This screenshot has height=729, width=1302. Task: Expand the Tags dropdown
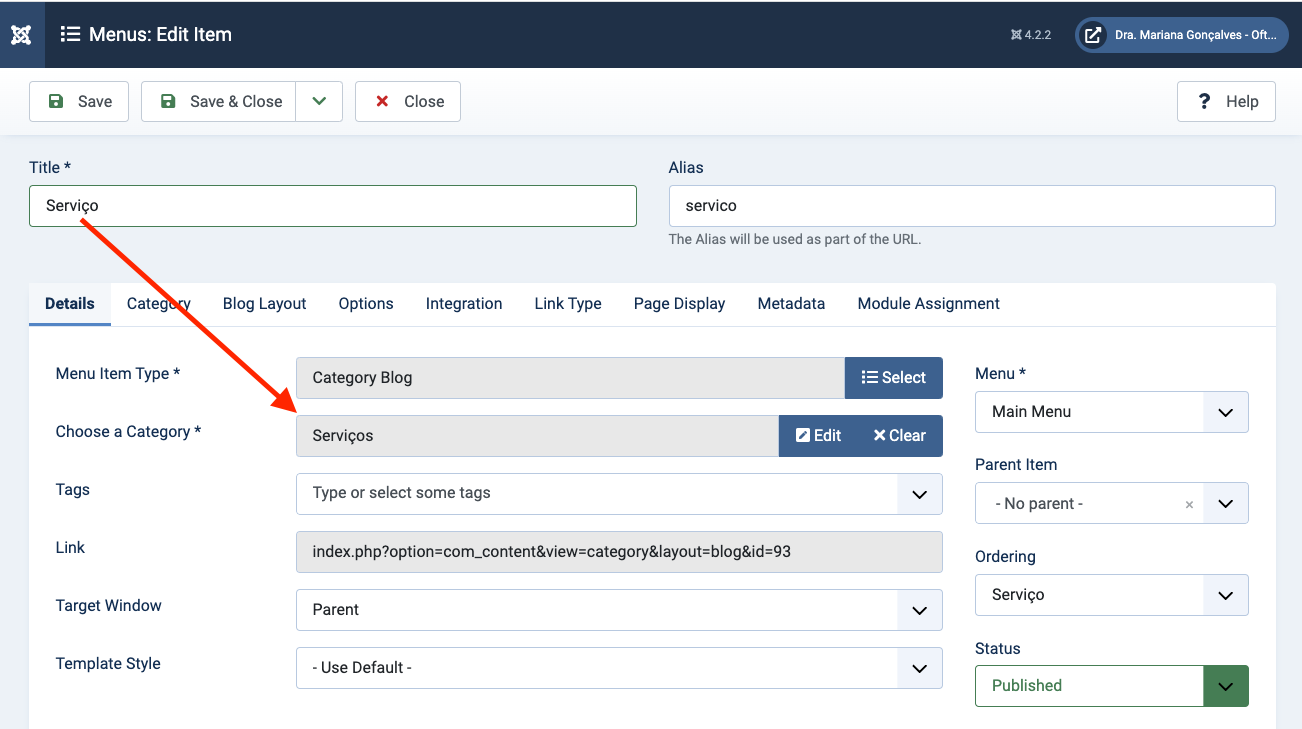(x=919, y=493)
